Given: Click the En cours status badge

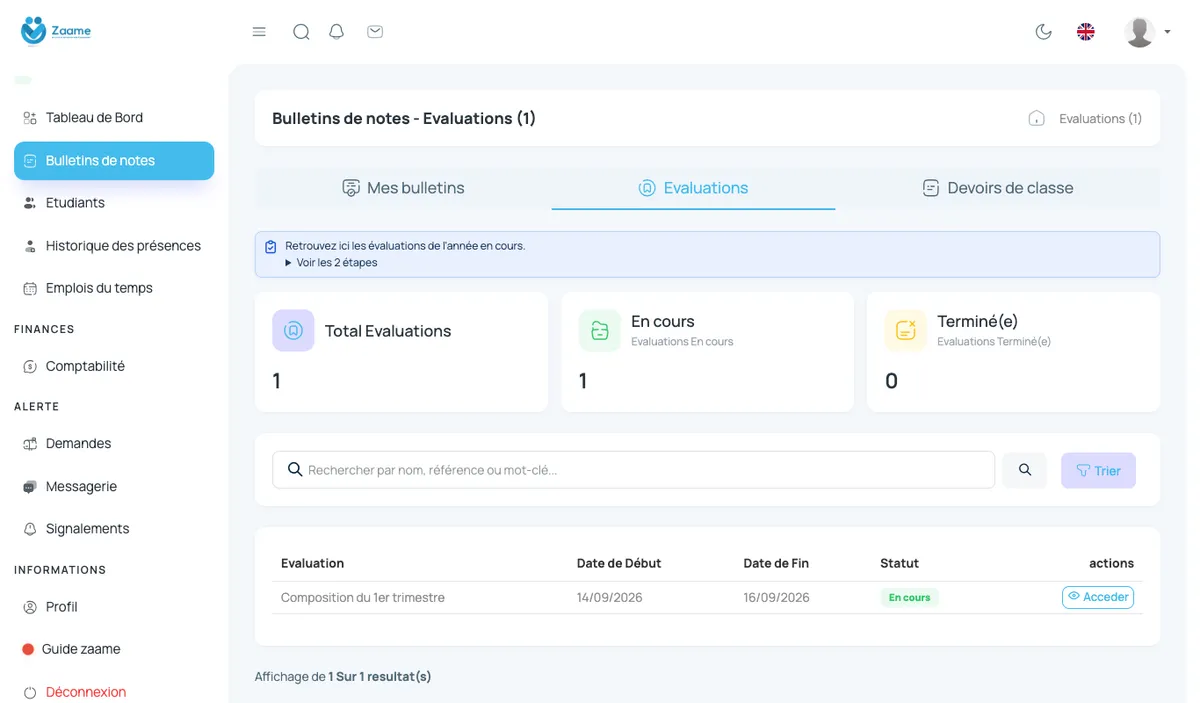Looking at the screenshot, I should pyautogui.click(x=909, y=598).
